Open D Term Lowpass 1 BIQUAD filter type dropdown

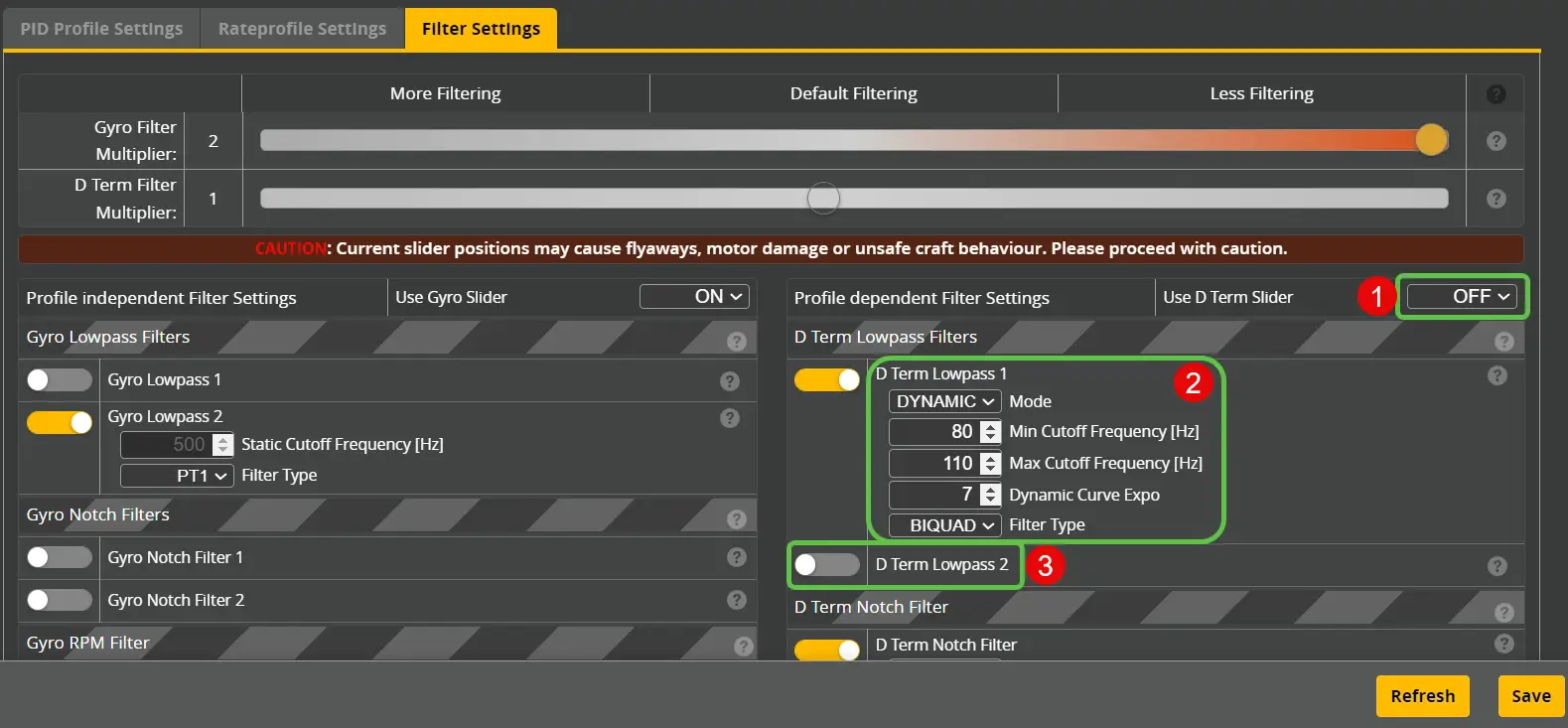(944, 525)
